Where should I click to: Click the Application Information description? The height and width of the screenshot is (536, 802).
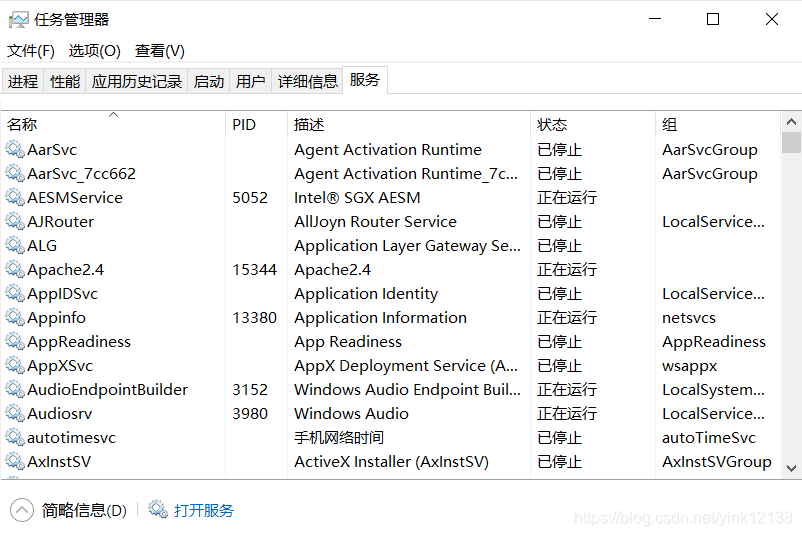point(380,318)
